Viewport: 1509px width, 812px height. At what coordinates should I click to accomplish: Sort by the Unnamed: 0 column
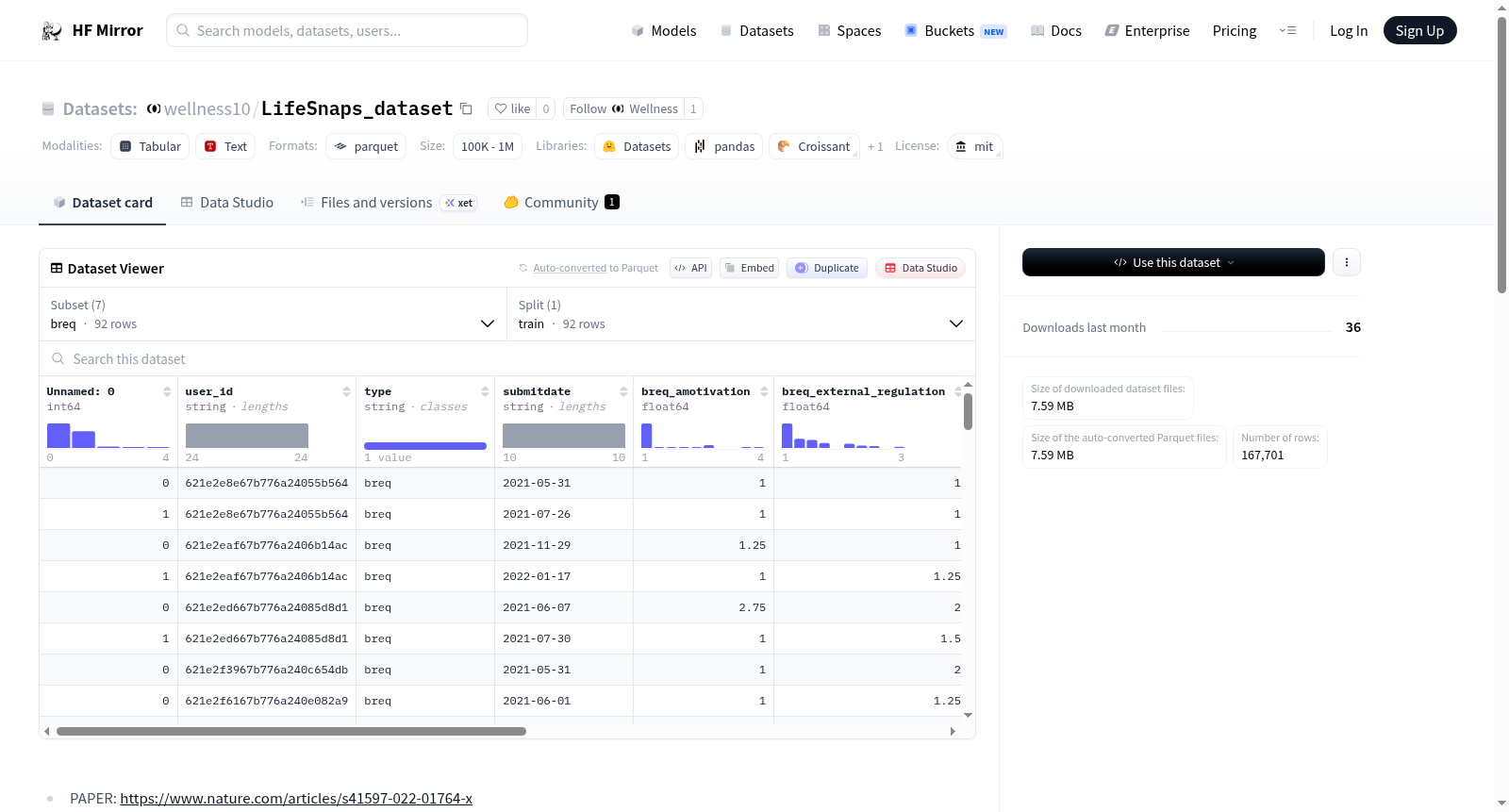(x=167, y=391)
